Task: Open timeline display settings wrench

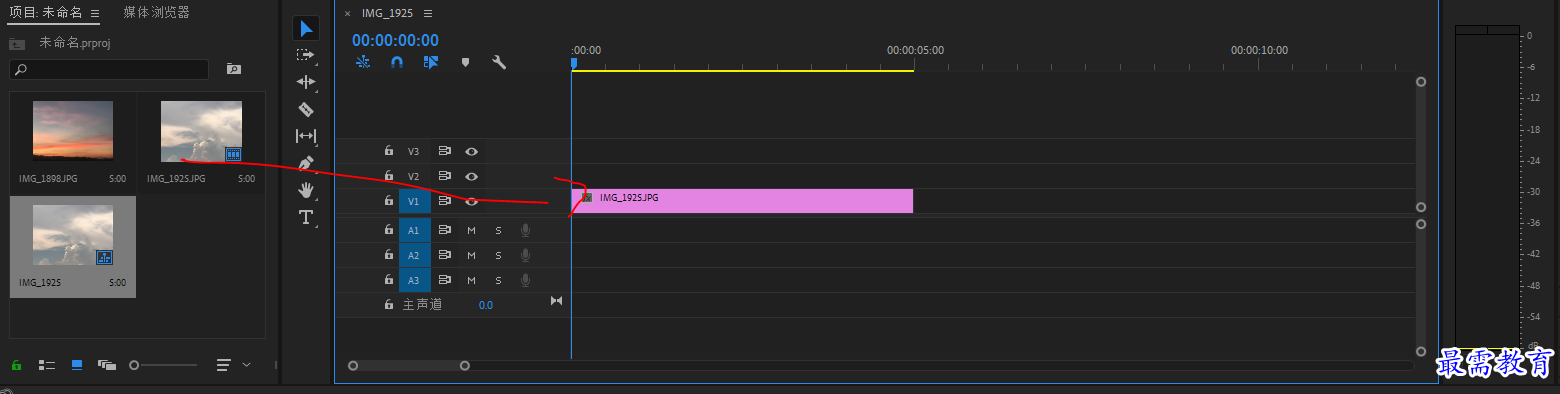Action: (x=499, y=62)
